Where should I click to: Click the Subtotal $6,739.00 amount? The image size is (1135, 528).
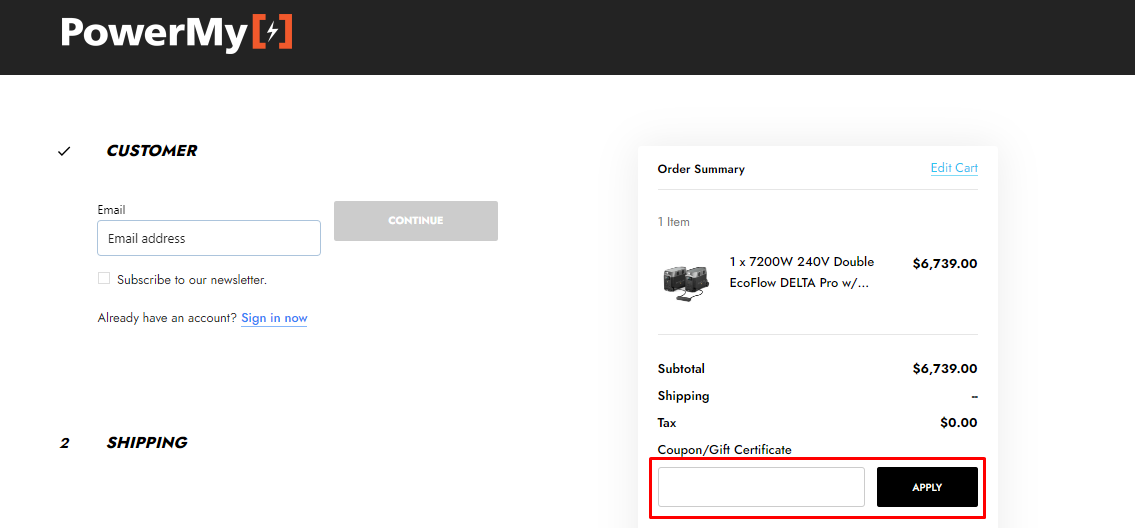tap(945, 369)
